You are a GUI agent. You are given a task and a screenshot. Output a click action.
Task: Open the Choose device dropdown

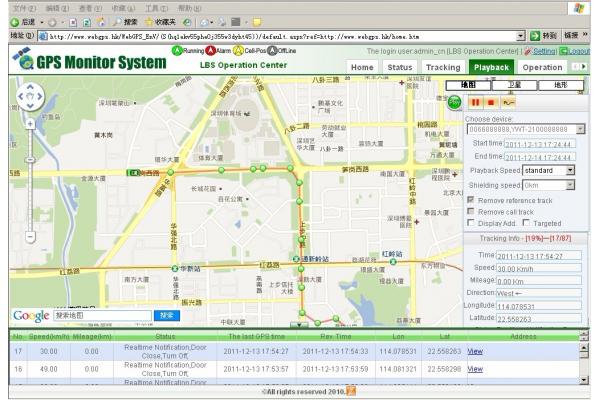(580, 129)
